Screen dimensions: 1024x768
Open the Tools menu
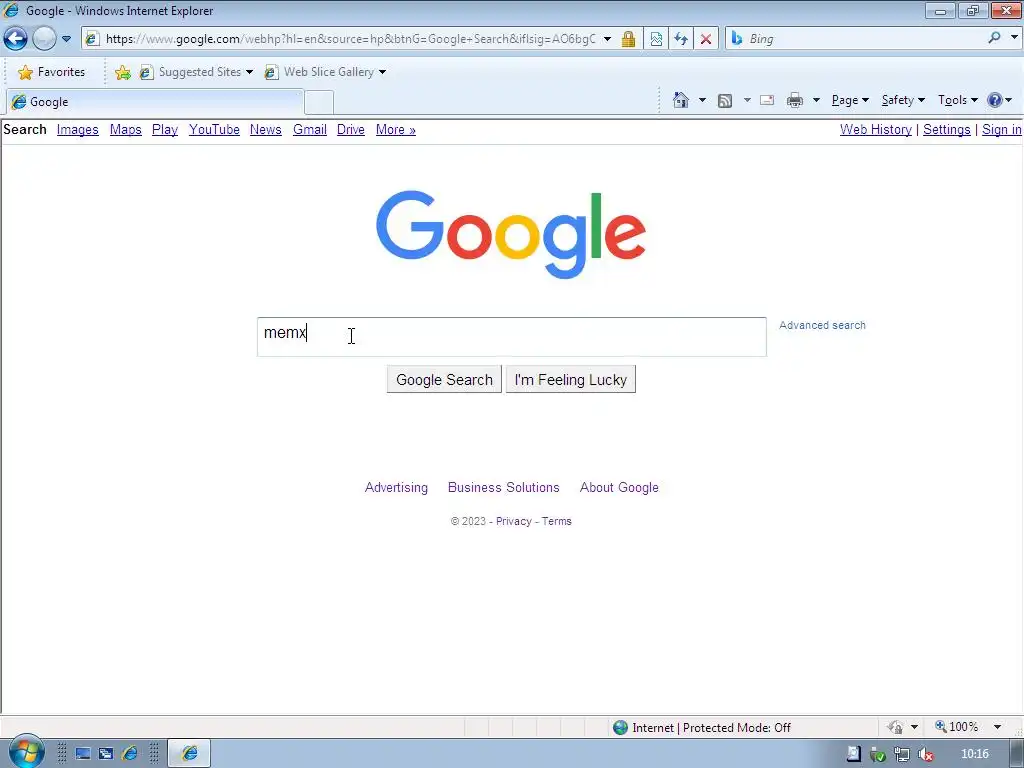coord(957,100)
